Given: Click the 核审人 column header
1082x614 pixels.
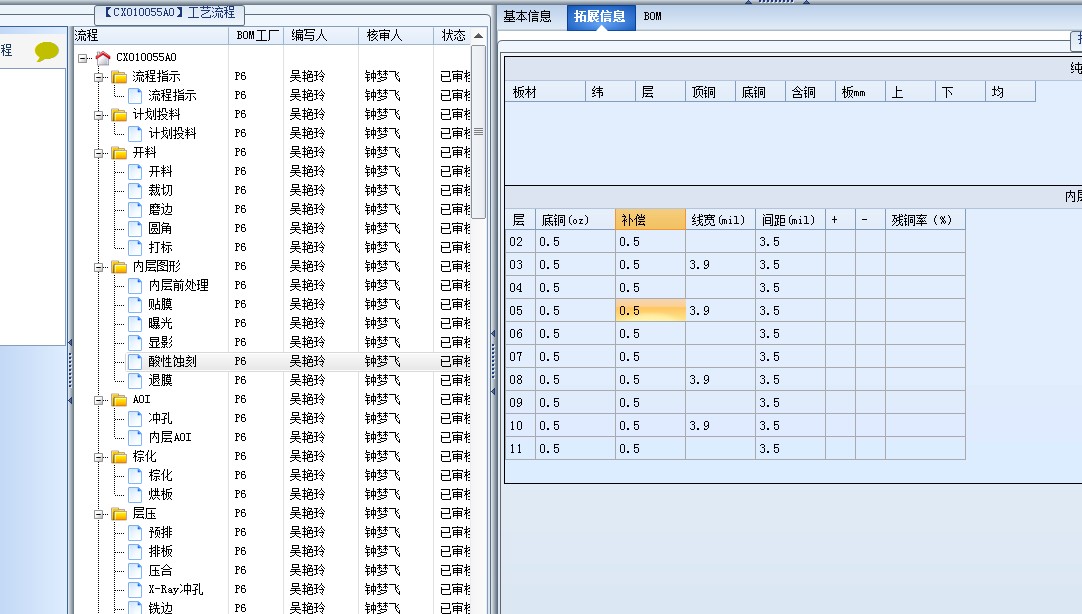Looking at the screenshot, I should [396, 36].
